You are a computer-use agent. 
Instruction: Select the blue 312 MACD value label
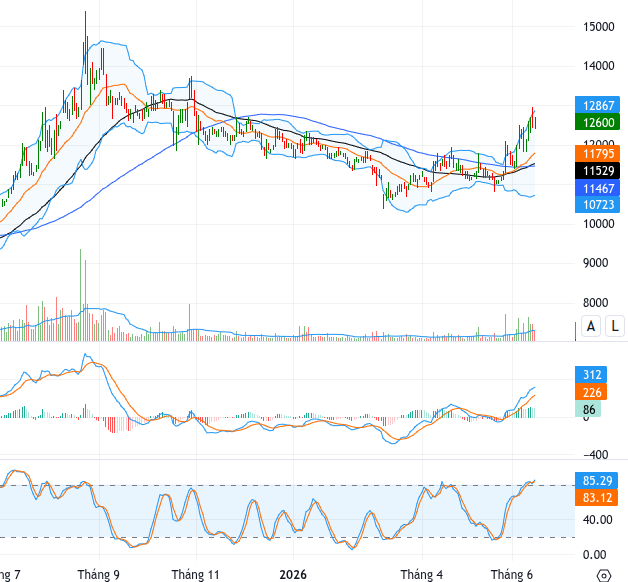pyautogui.click(x=591, y=375)
